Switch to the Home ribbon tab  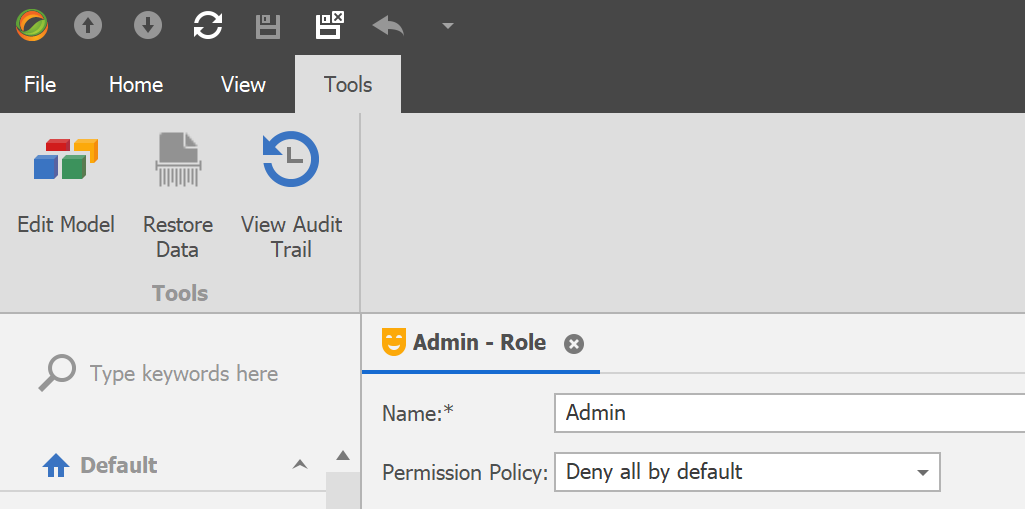coord(136,84)
